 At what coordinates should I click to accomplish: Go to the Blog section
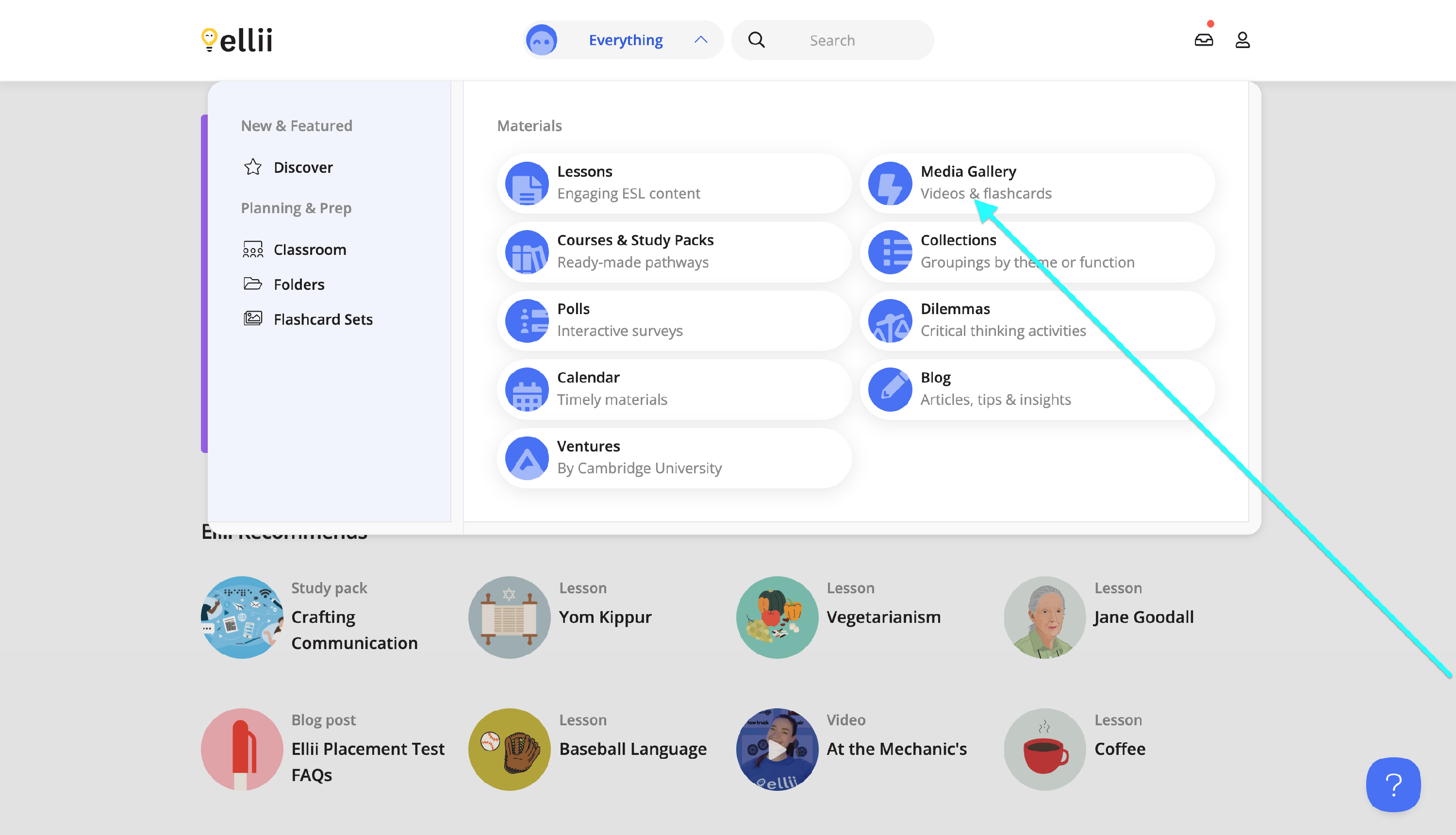tap(936, 378)
